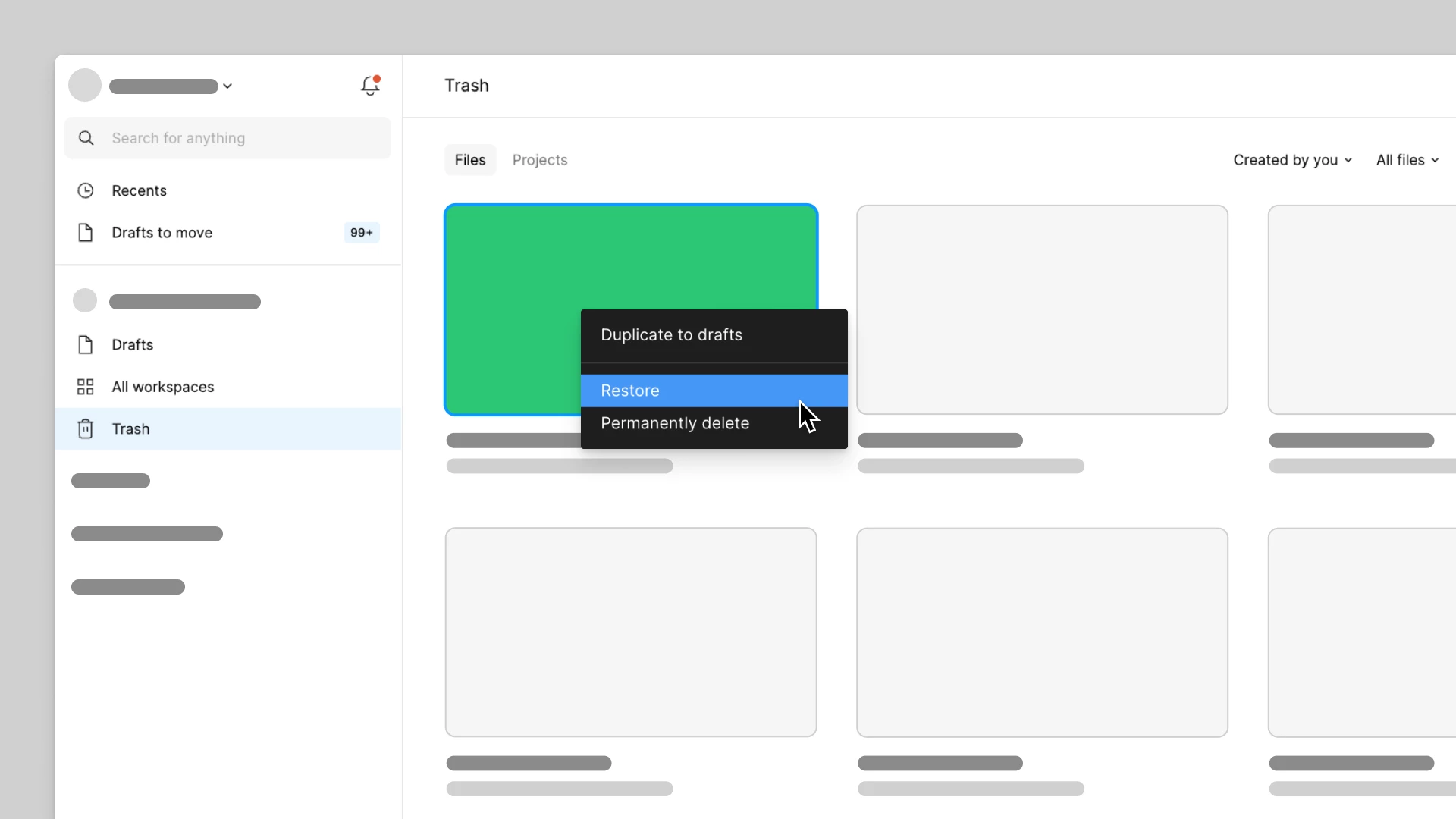Click the search magnifier icon
This screenshot has width=1456, height=819.
click(x=86, y=138)
